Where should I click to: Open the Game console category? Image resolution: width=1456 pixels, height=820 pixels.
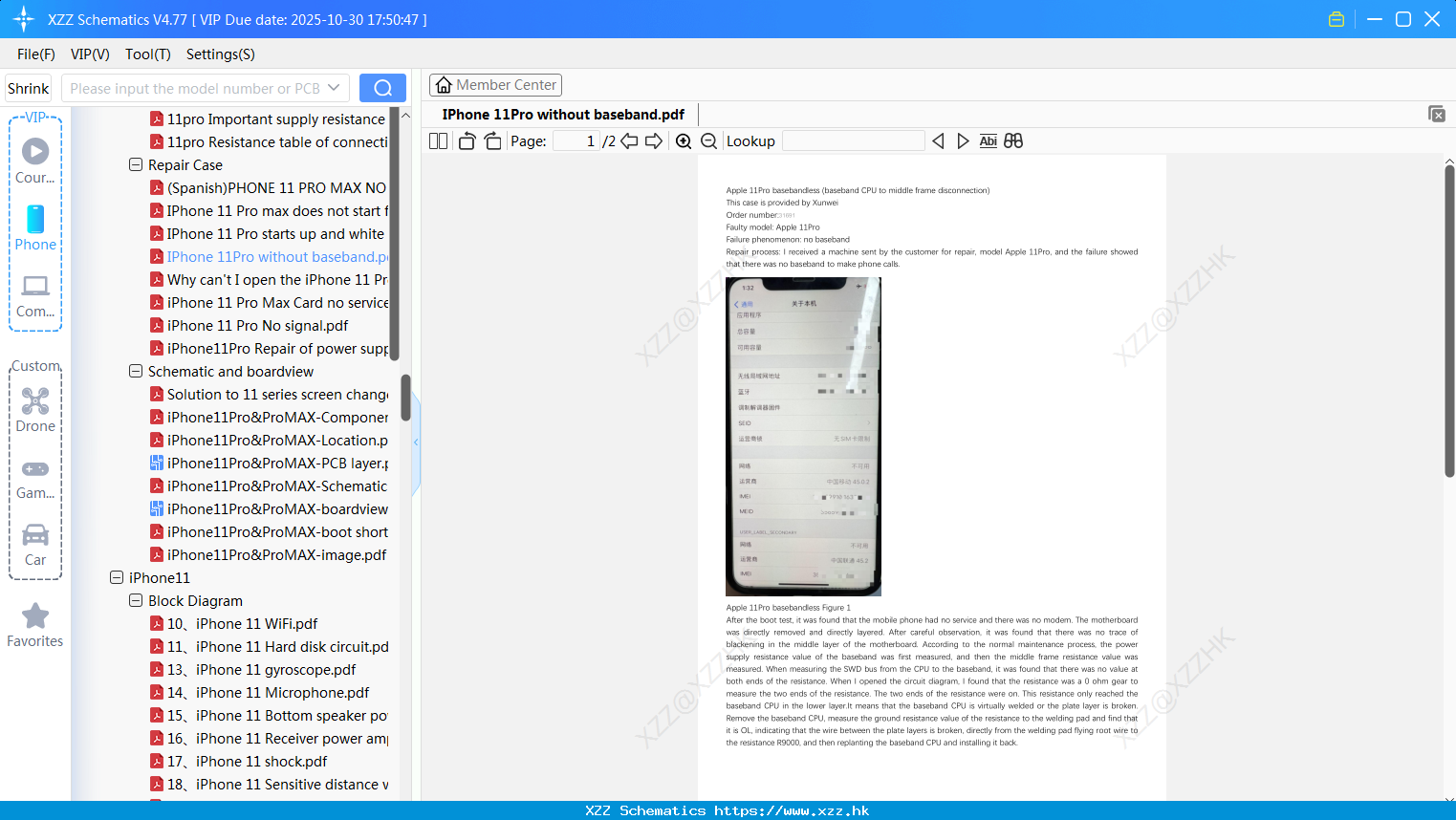click(35, 479)
